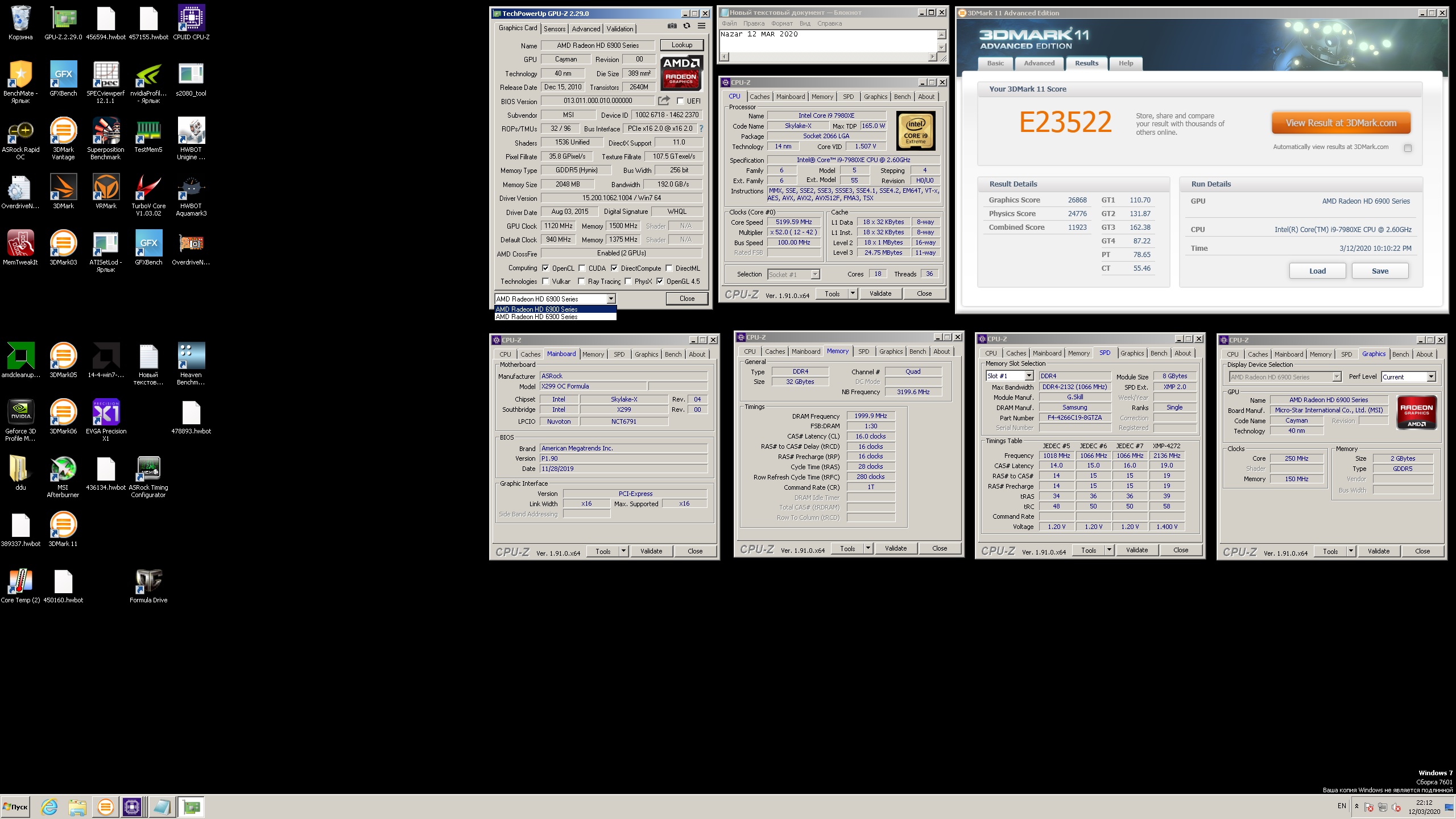Click the Notepad vertical scrollbar down arrow
The width and height of the screenshot is (1456, 819).
click(x=941, y=48)
